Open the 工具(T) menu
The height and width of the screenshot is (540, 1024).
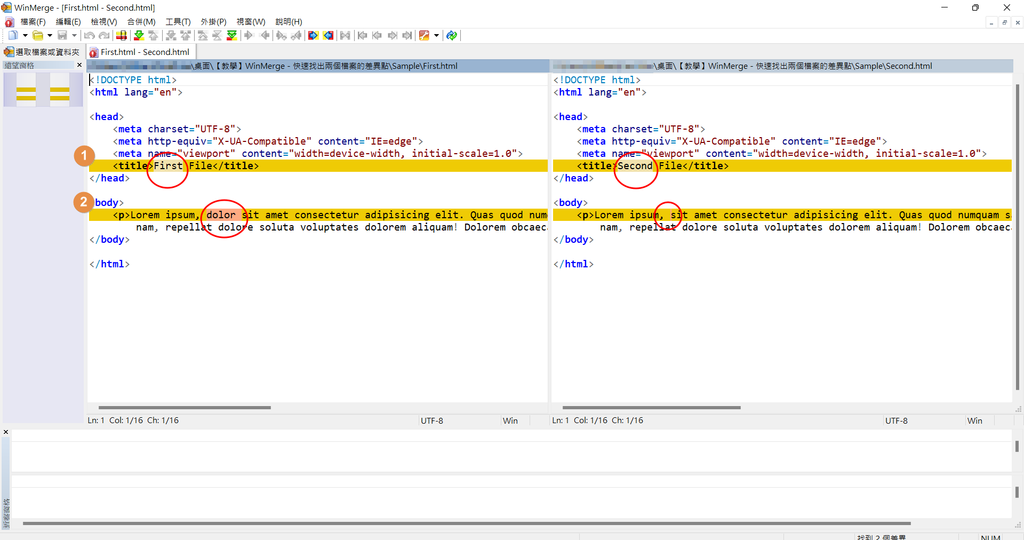178,21
